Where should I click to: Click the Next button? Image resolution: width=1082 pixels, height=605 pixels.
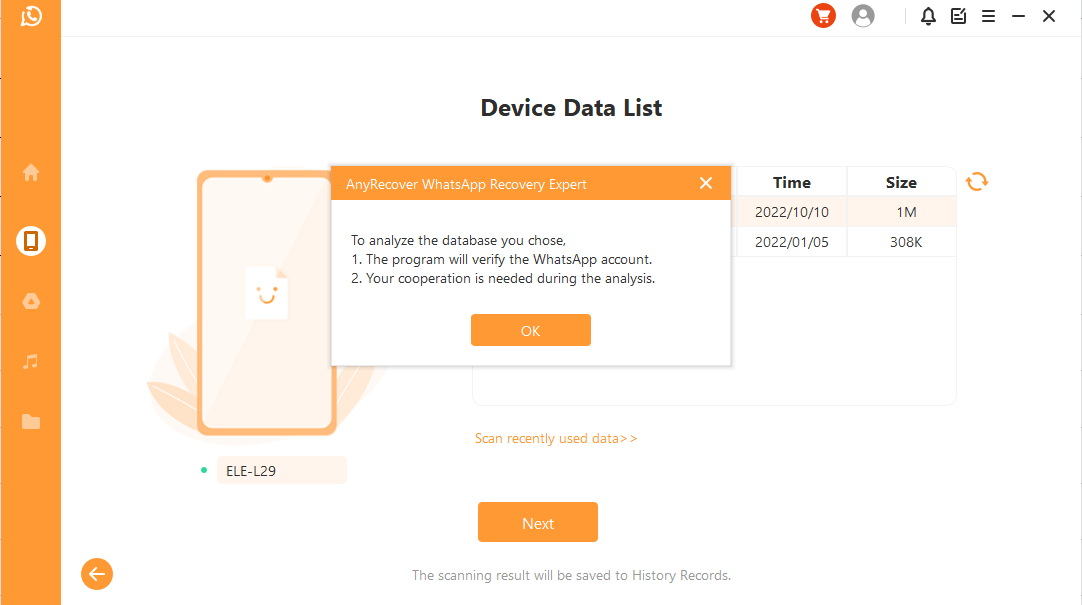click(537, 522)
